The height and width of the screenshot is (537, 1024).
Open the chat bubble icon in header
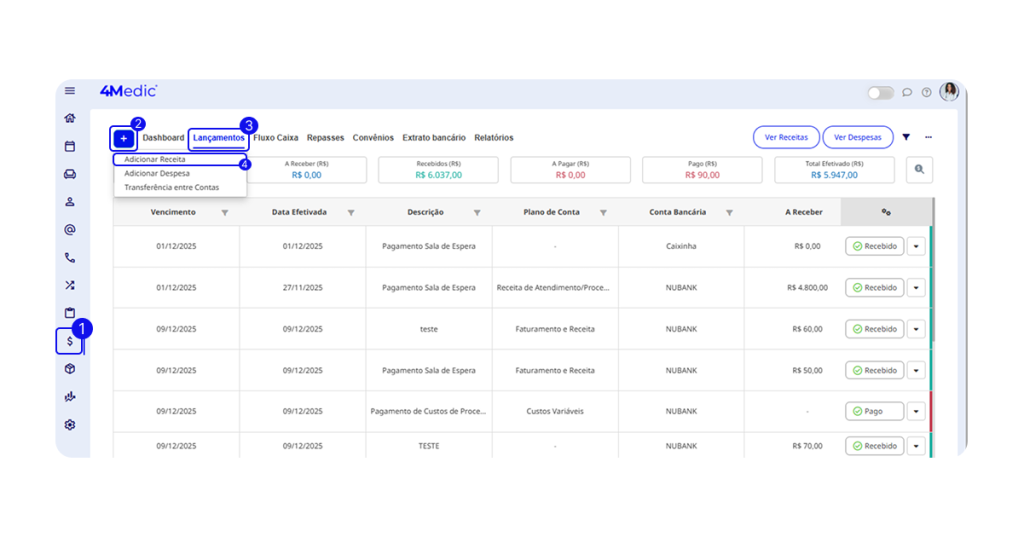[x=907, y=92]
